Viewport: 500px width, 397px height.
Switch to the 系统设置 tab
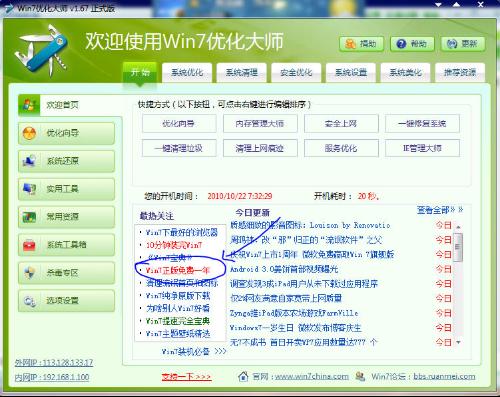click(x=351, y=72)
